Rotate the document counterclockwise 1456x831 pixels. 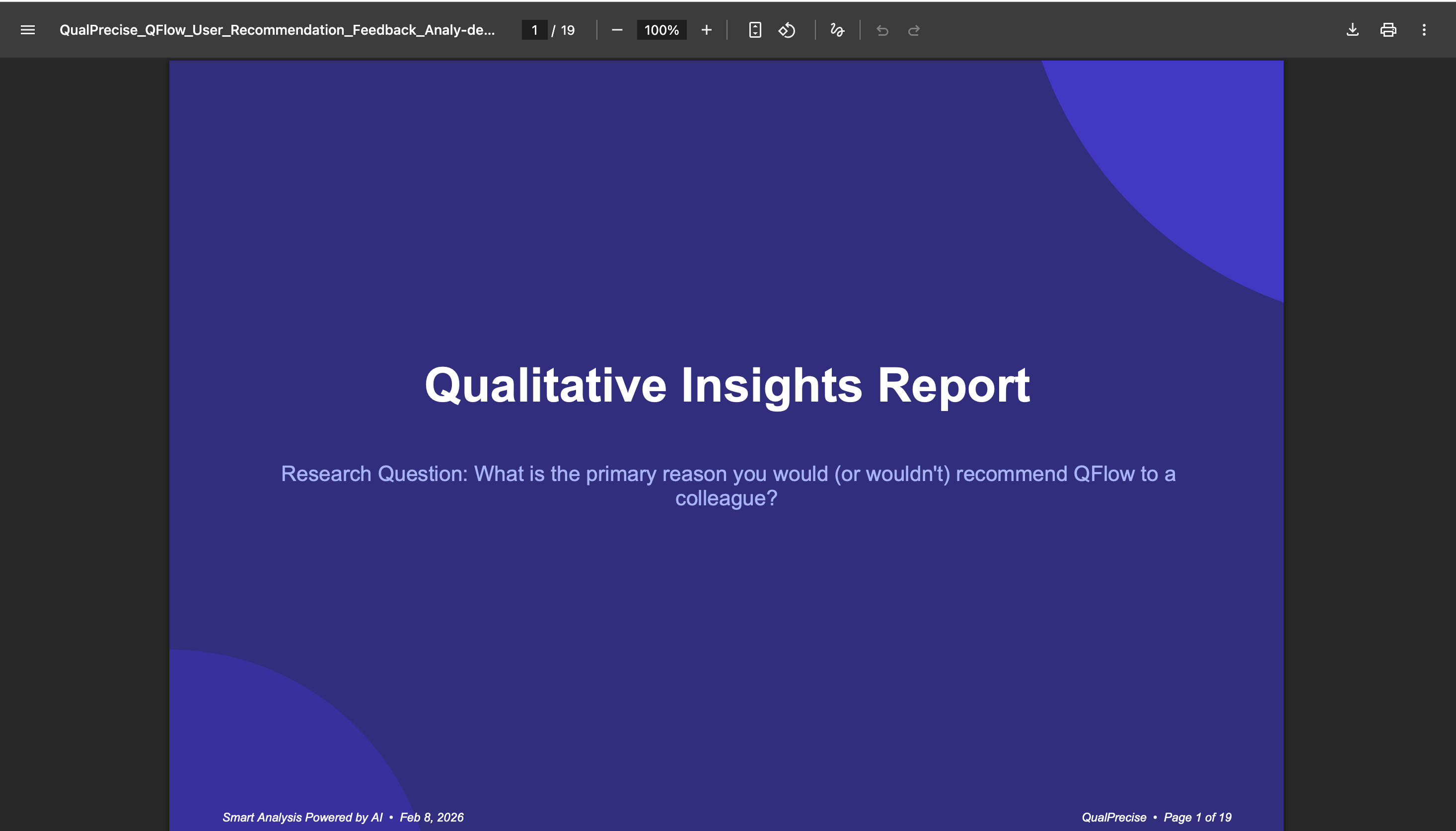tap(787, 30)
